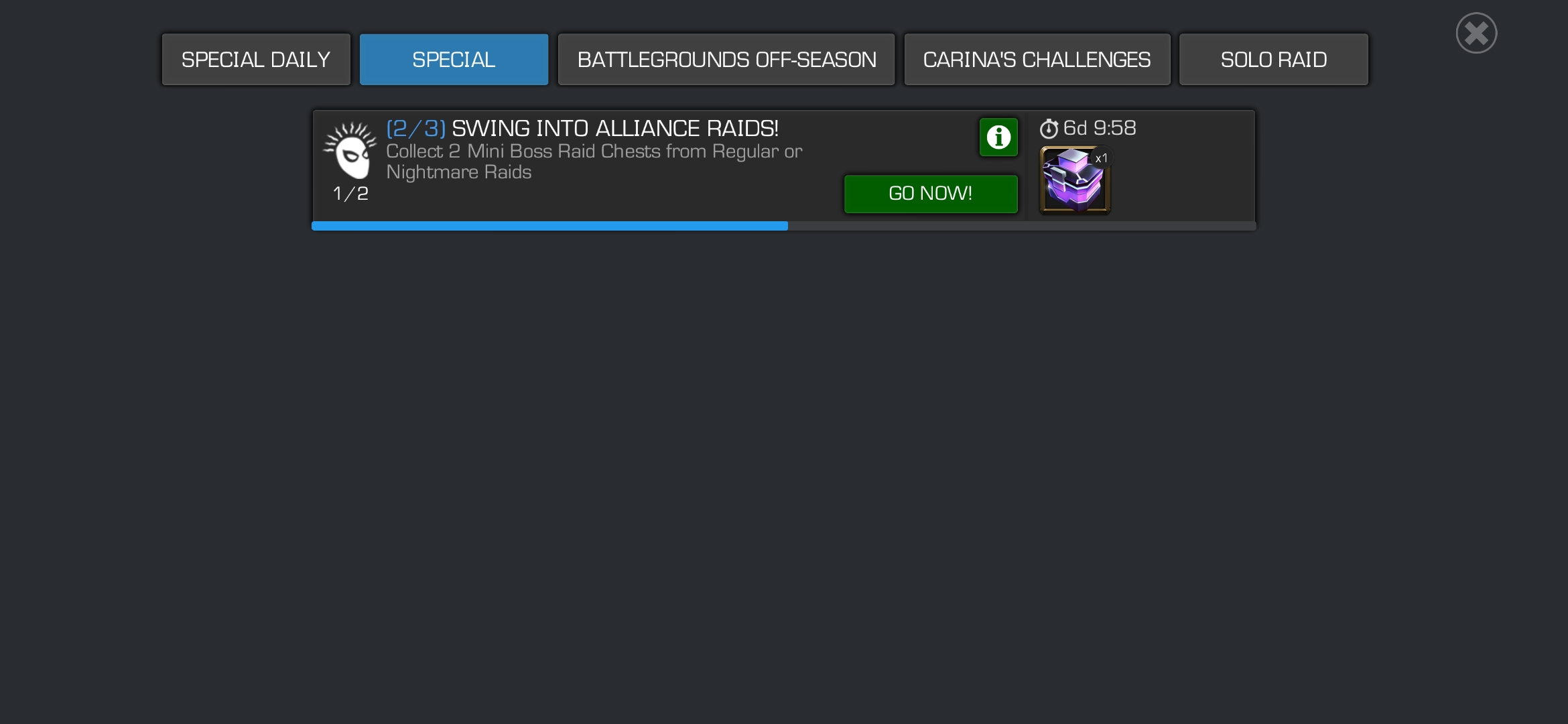Click the blue objective progress bar

pos(549,226)
